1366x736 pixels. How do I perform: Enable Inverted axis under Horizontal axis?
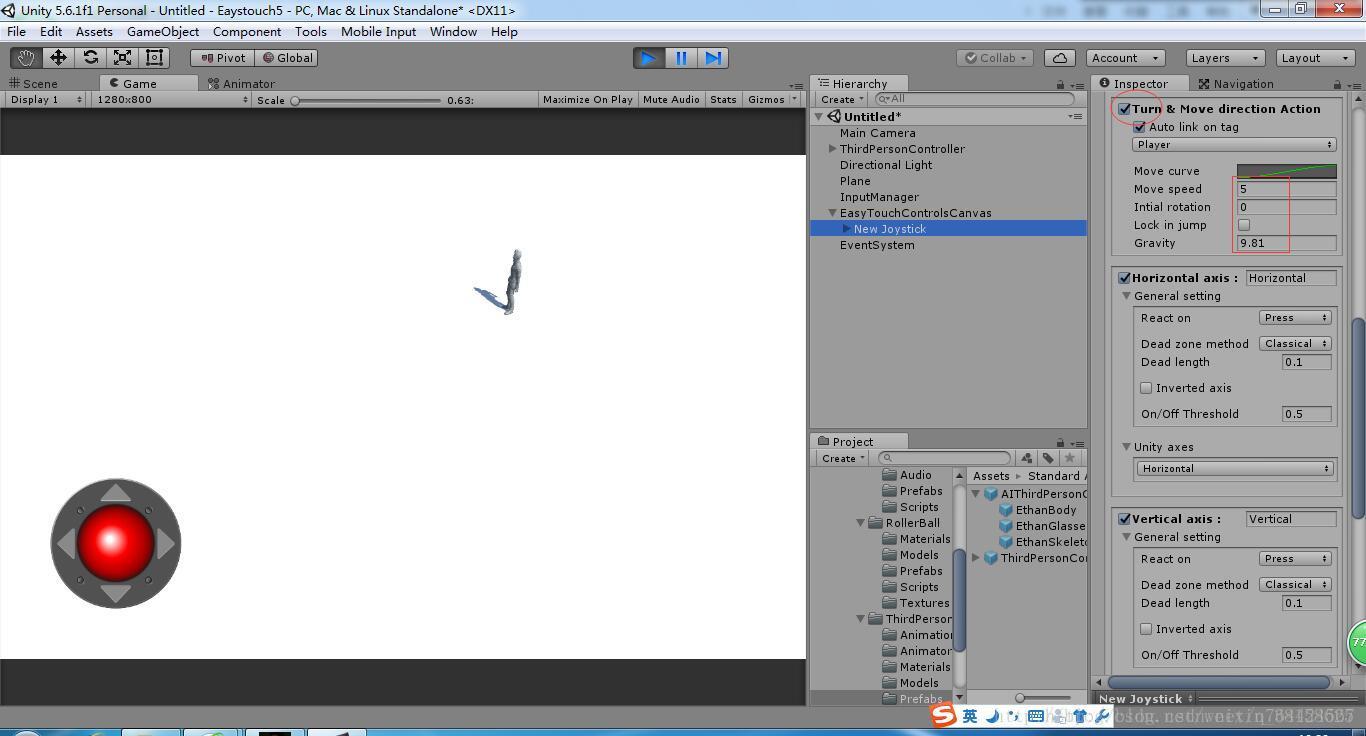click(1147, 388)
